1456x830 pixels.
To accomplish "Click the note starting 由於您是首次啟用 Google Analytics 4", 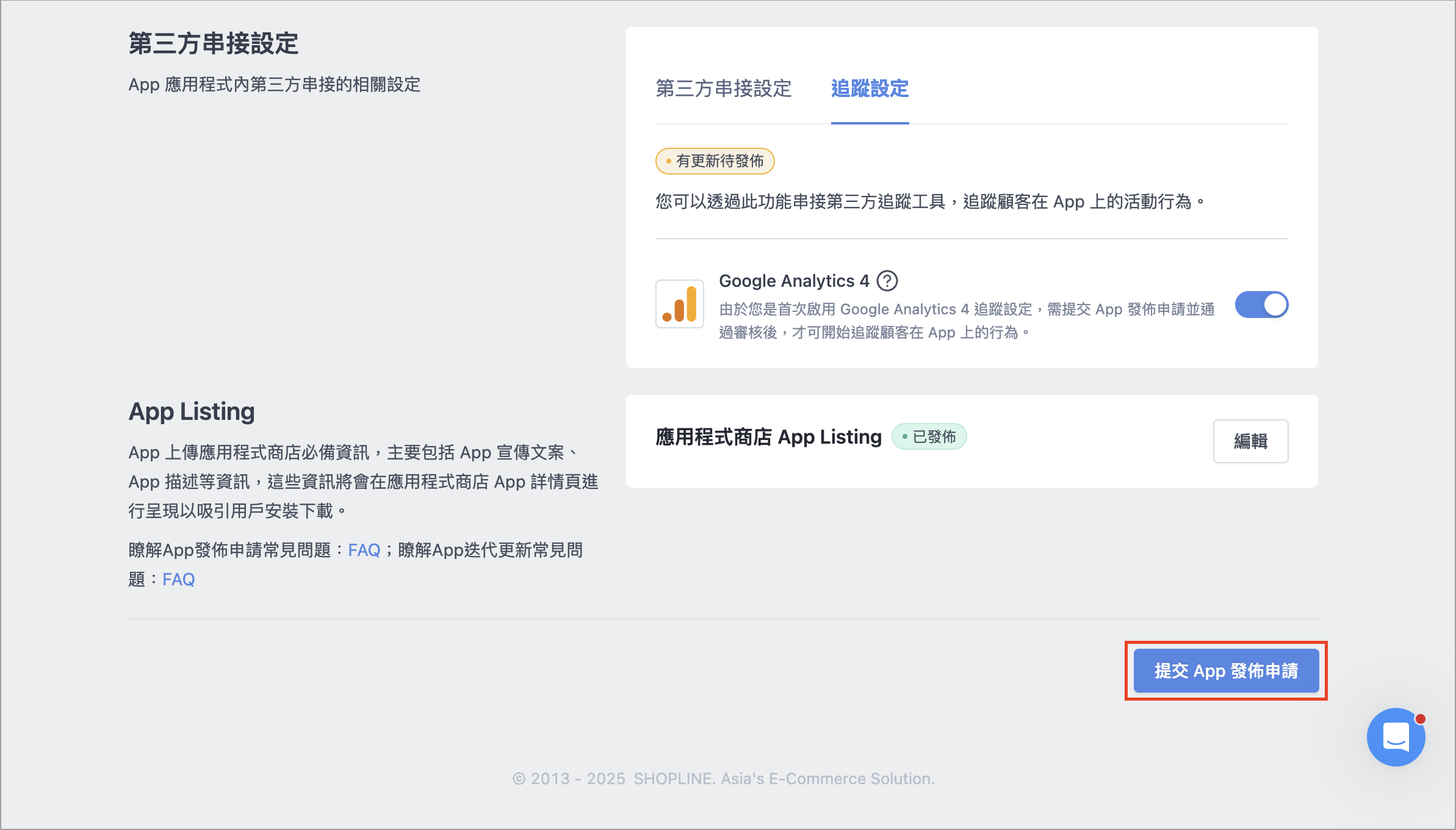I will pyautogui.click(x=967, y=321).
